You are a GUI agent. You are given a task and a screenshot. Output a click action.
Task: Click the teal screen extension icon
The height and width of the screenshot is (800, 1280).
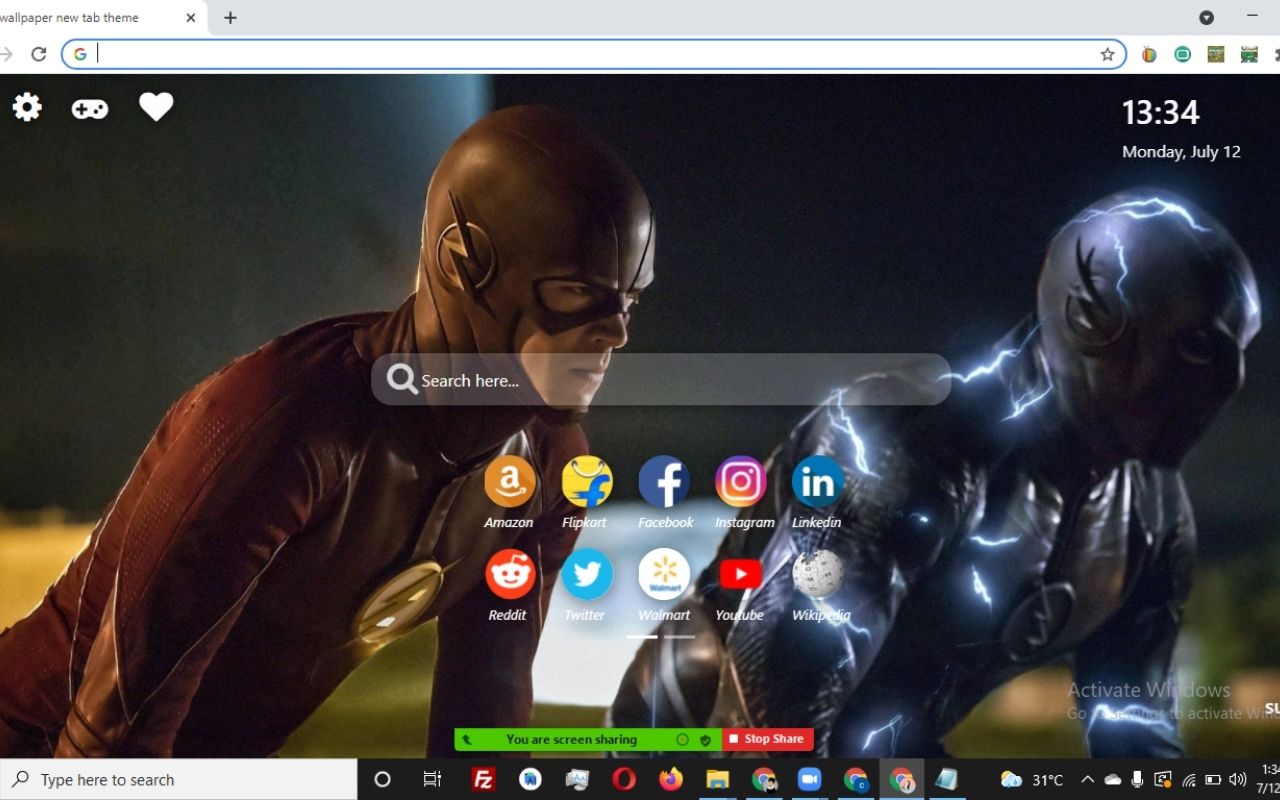pyautogui.click(x=1182, y=54)
